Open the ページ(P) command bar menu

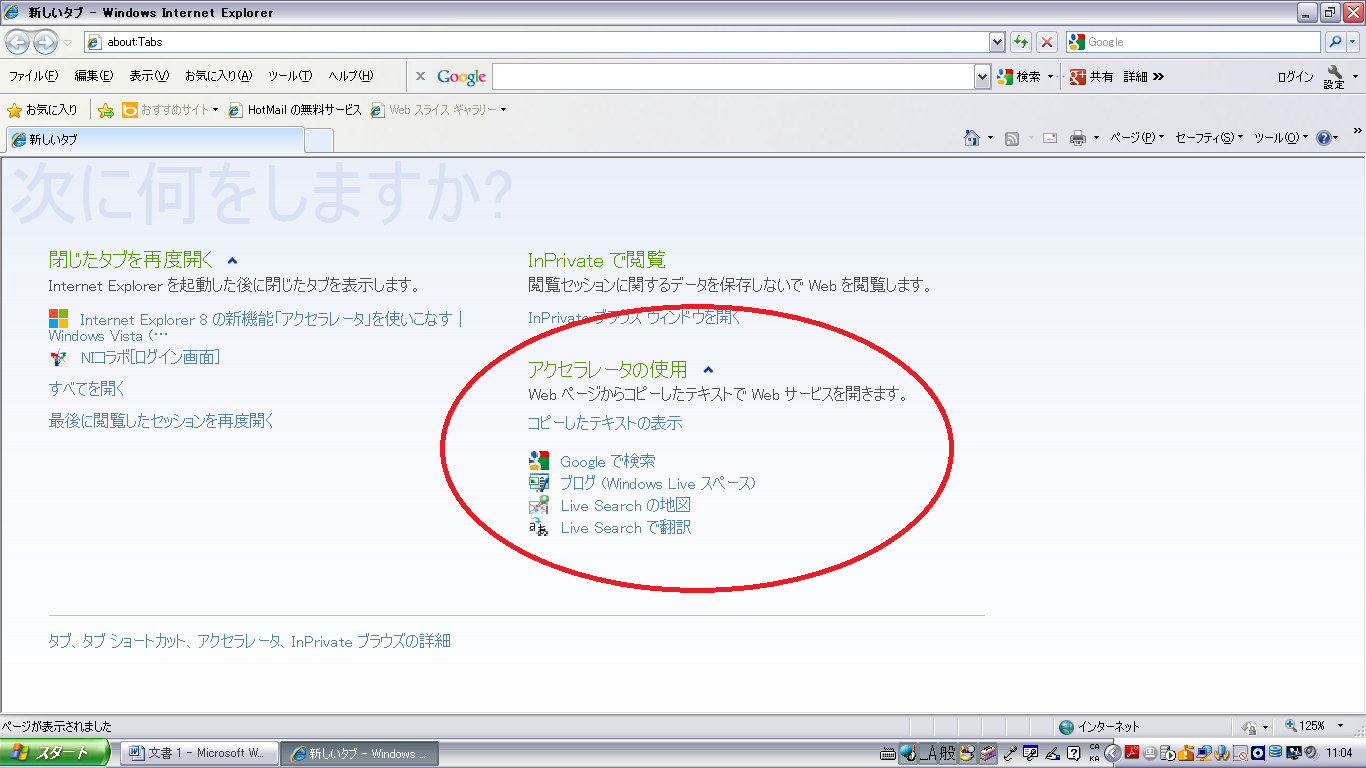[x=1137, y=138]
